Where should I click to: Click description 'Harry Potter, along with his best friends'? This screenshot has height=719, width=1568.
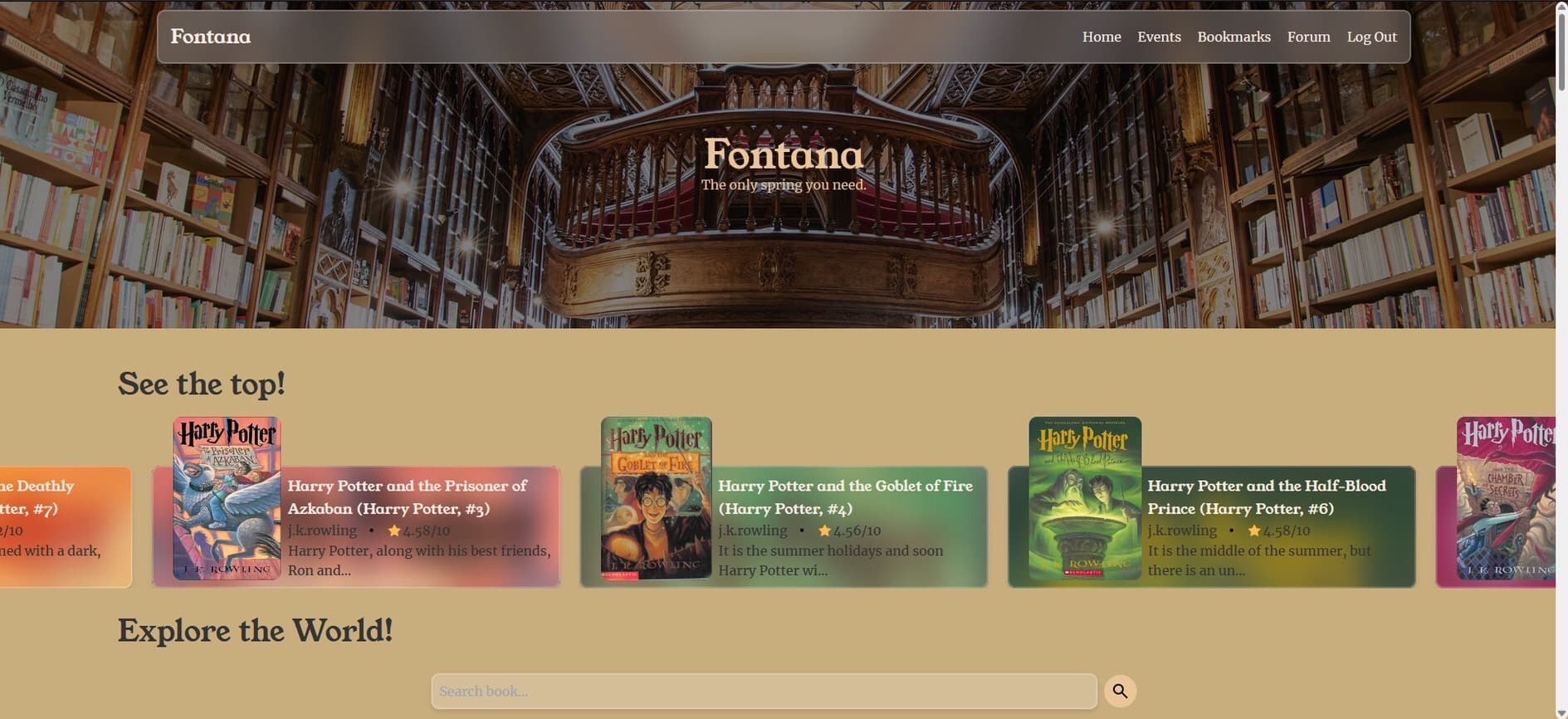(419, 560)
